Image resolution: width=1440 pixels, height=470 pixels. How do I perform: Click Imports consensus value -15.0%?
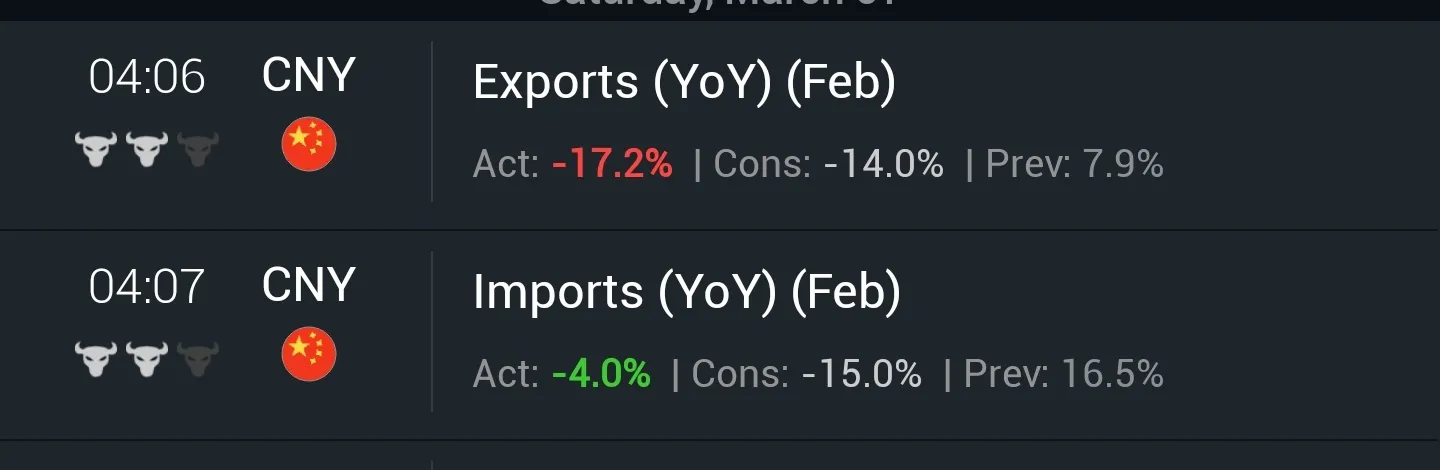coord(861,374)
